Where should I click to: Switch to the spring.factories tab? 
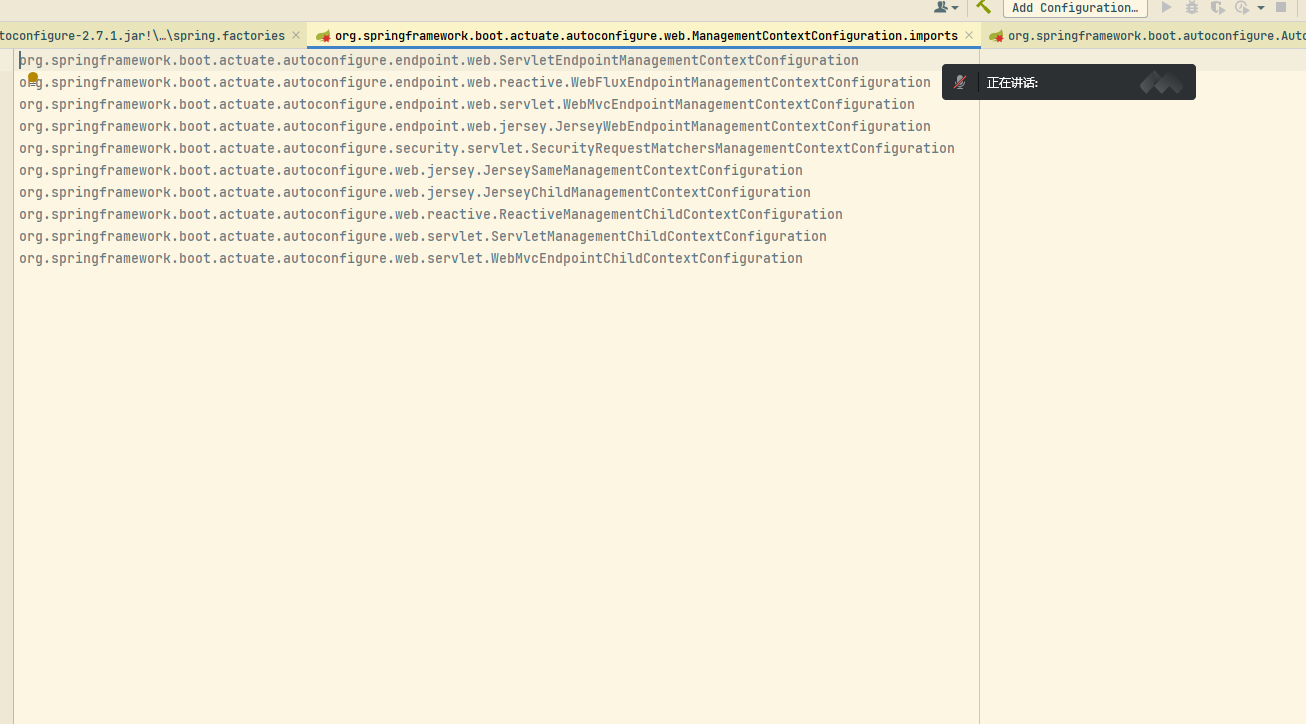140,36
